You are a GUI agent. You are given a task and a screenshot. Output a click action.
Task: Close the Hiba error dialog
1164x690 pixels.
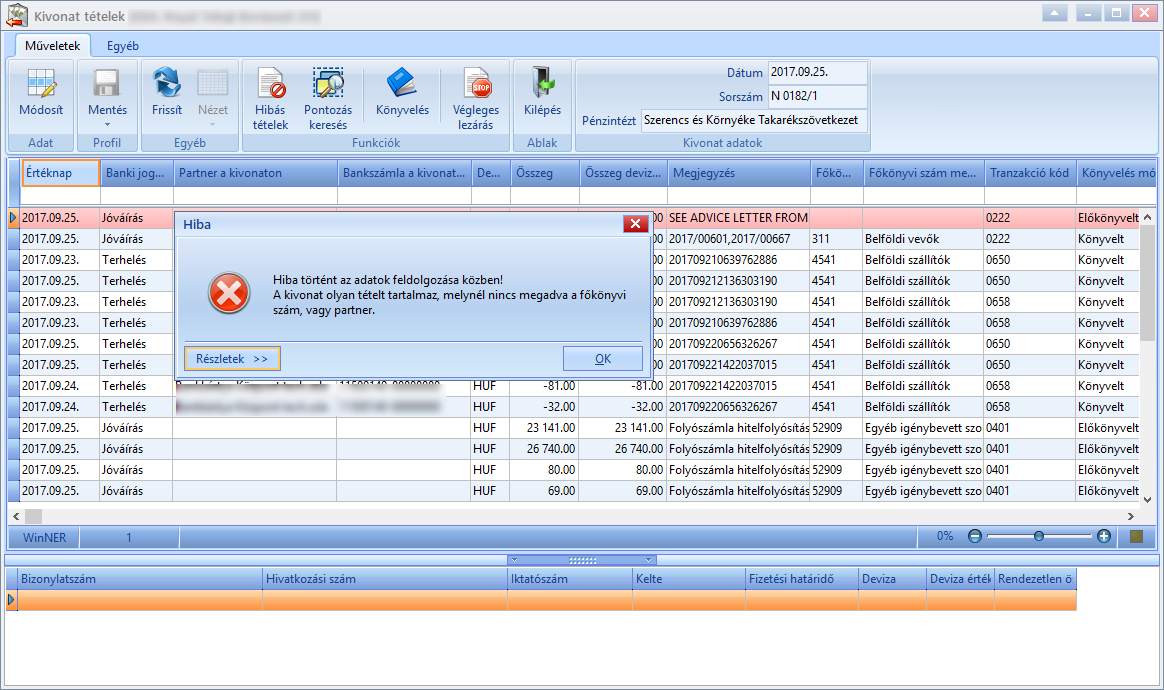(635, 224)
